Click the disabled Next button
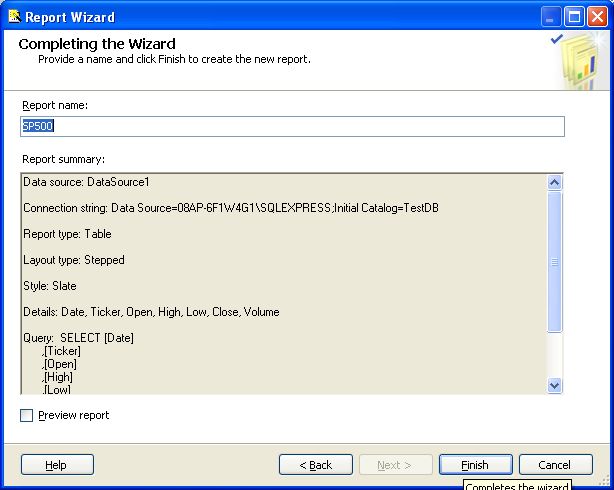Viewport: 614px width, 490px height. [395, 465]
